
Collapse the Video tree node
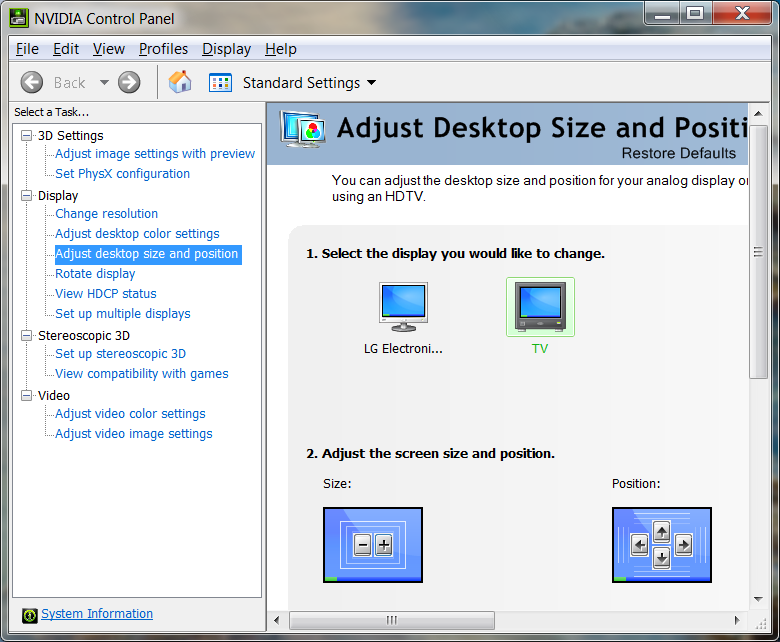tap(26, 395)
